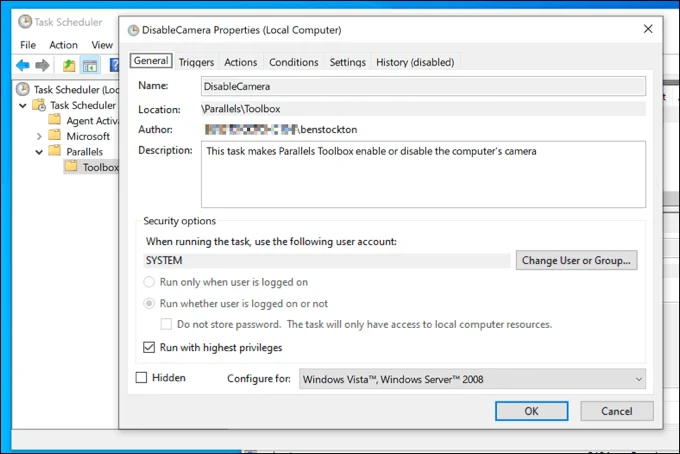680x454 pixels.
Task: Enable the Hidden checkbox
Action: (x=141, y=378)
